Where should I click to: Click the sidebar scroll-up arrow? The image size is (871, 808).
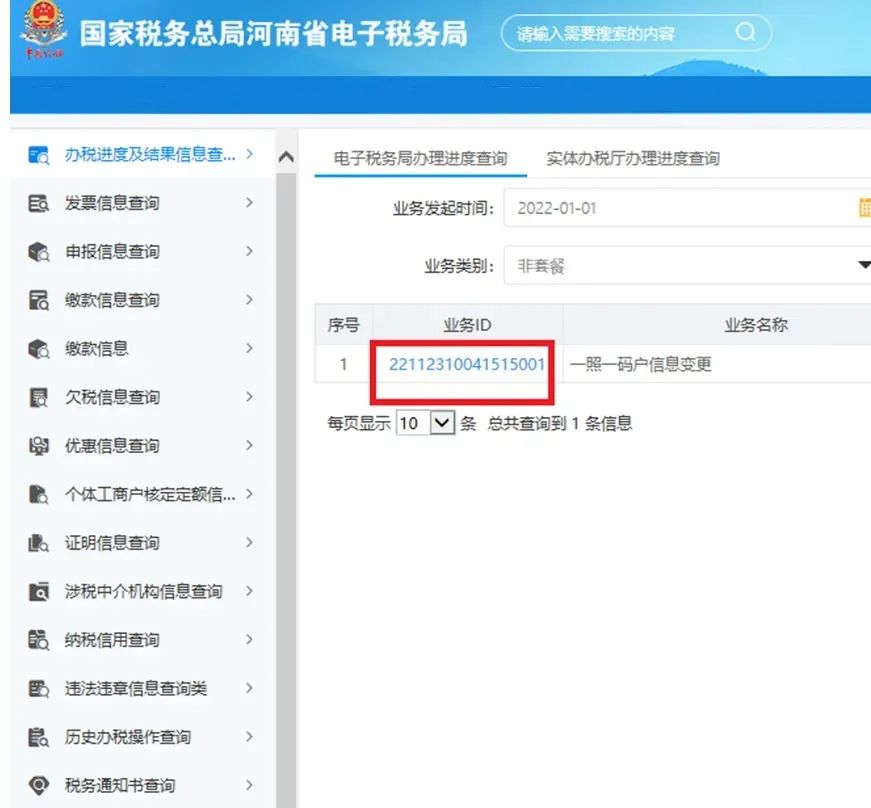286,157
